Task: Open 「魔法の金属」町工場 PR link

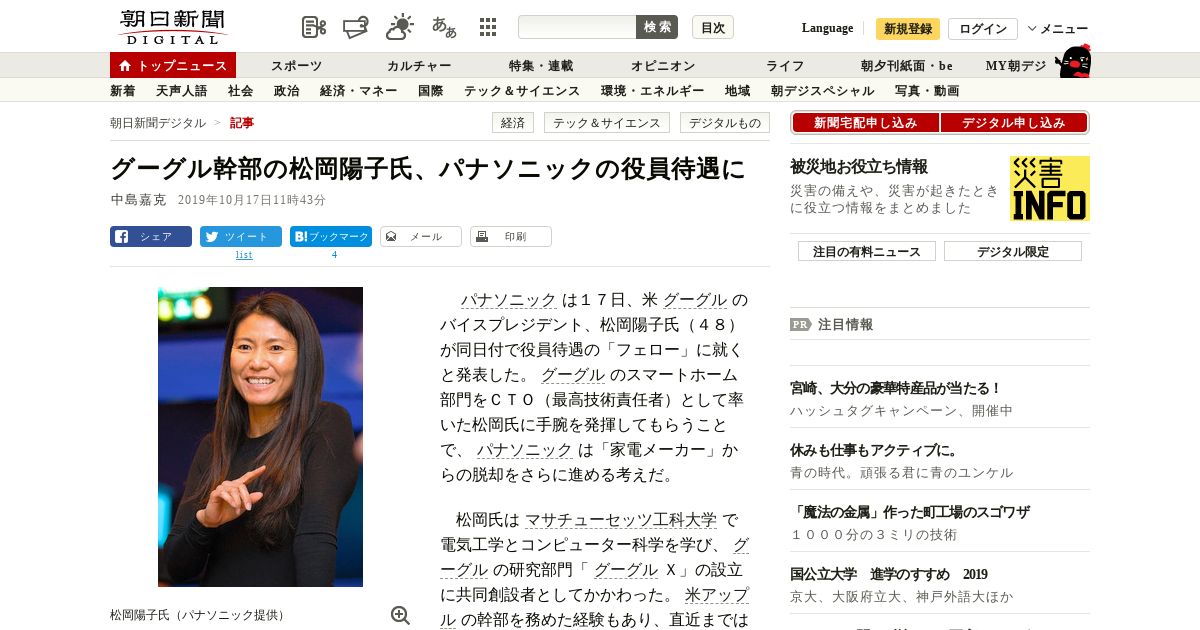Action: (x=910, y=512)
